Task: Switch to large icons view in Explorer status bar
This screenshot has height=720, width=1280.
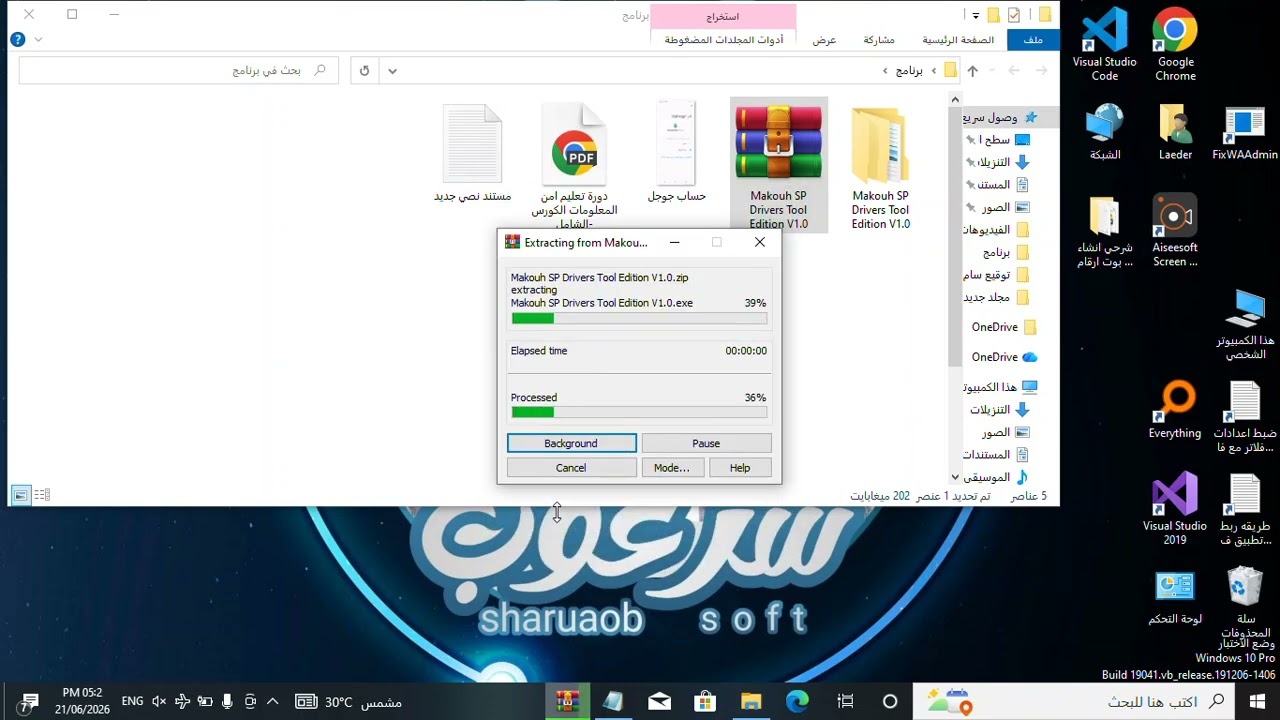Action: pos(20,495)
